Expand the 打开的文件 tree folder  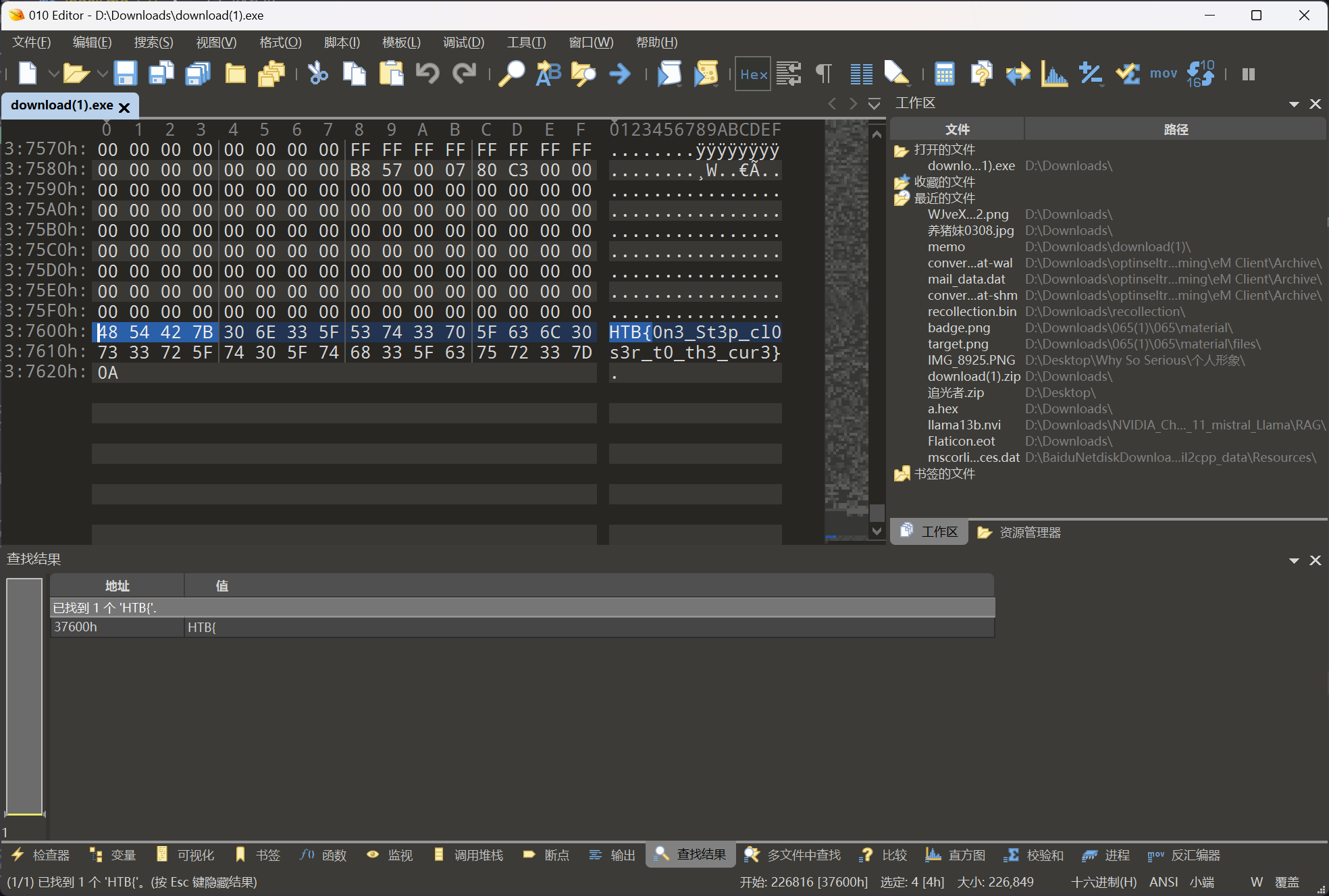click(901, 150)
